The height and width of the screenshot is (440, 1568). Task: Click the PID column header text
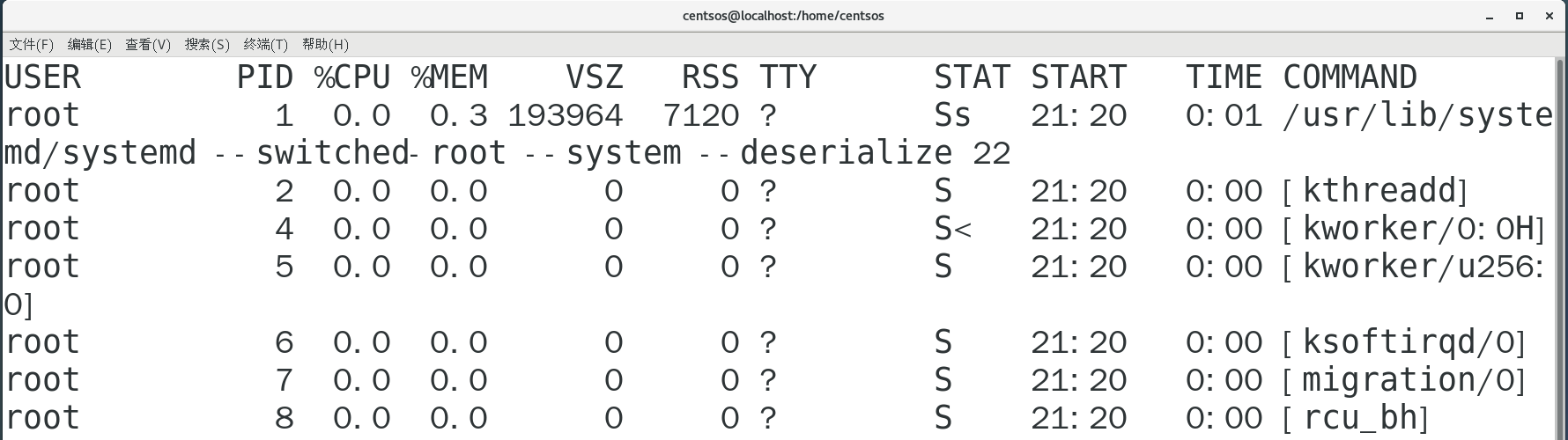[x=264, y=77]
